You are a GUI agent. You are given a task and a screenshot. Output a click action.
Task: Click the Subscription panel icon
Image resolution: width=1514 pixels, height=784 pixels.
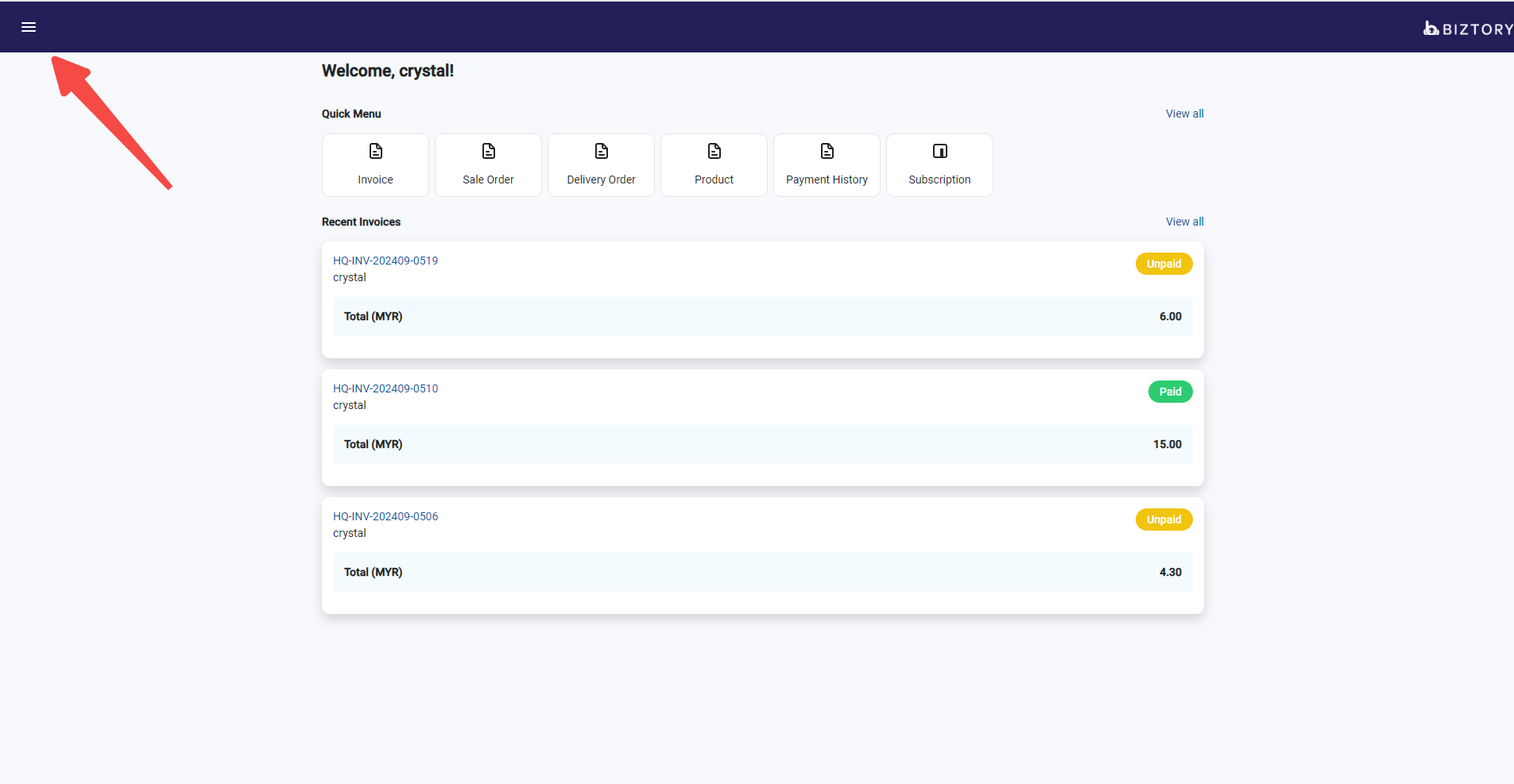pyautogui.click(x=940, y=151)
